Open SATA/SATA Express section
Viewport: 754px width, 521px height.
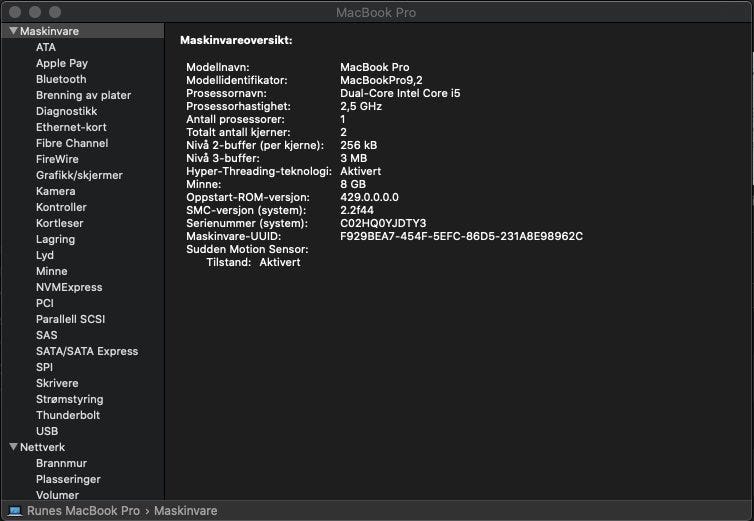[87, 351]
